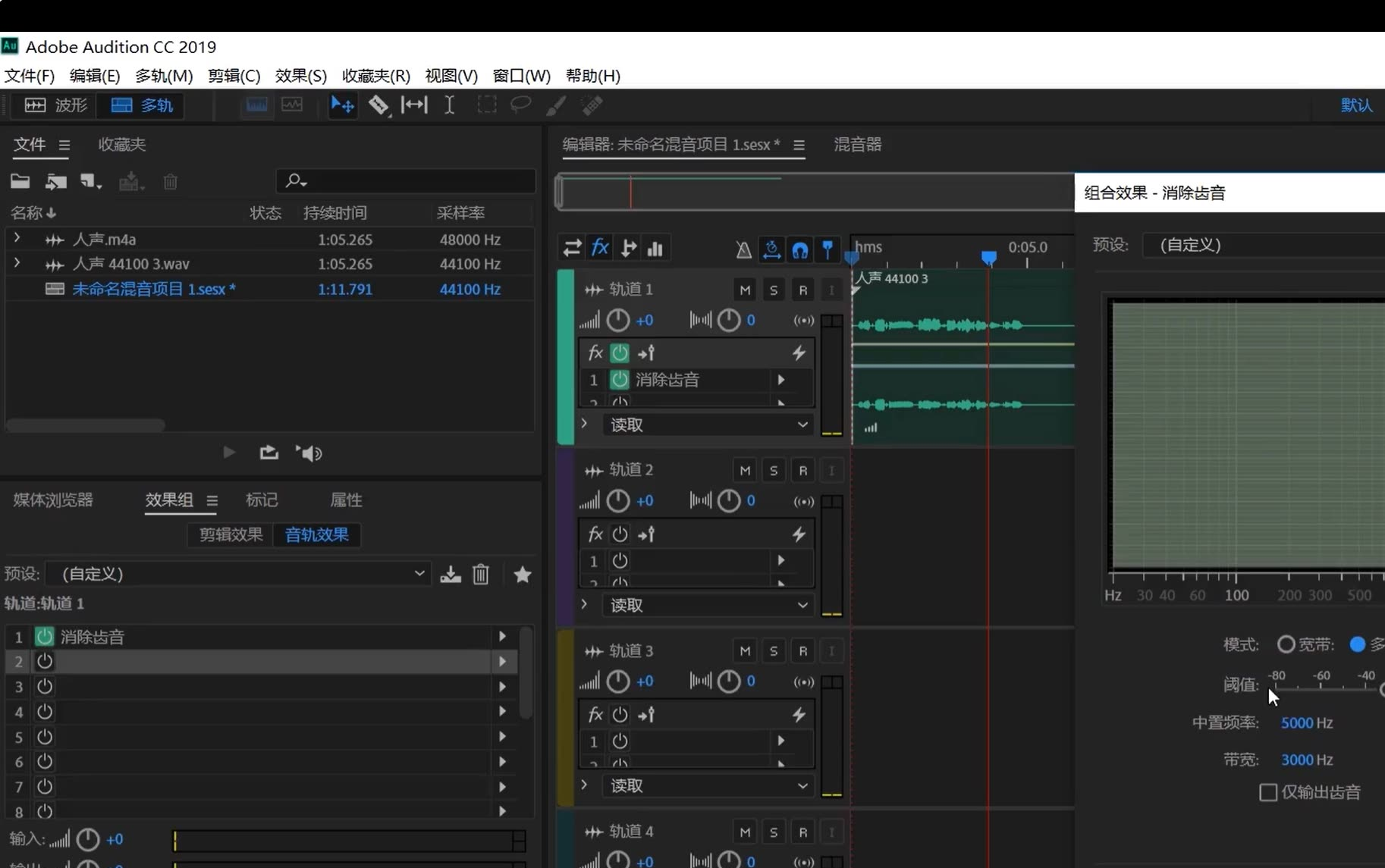Expand the 人声.m4a file entry
Viewport: 1385px width, 868px height.
click(17, 238)
